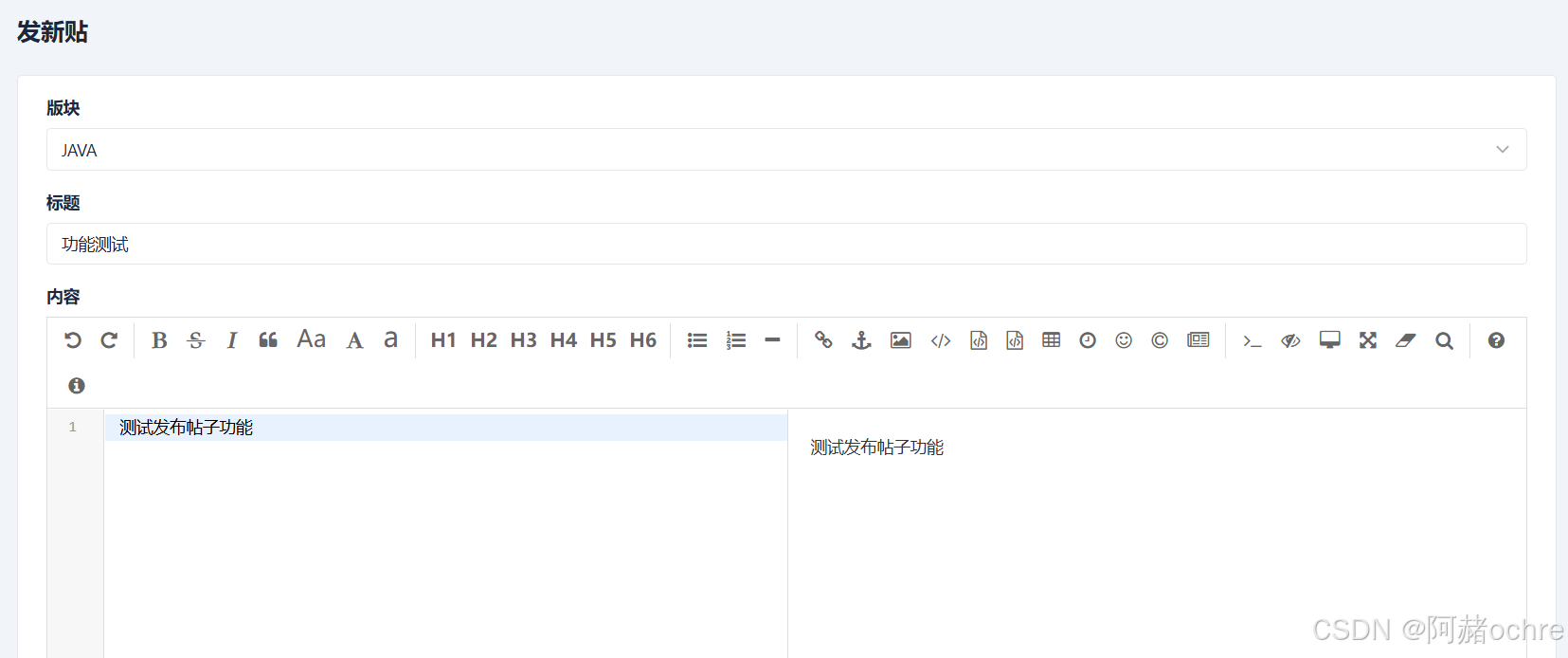Focus the 标题 input with 功能测试
The width and height of the screenshot is (1568, 658).
coord(786,244)
